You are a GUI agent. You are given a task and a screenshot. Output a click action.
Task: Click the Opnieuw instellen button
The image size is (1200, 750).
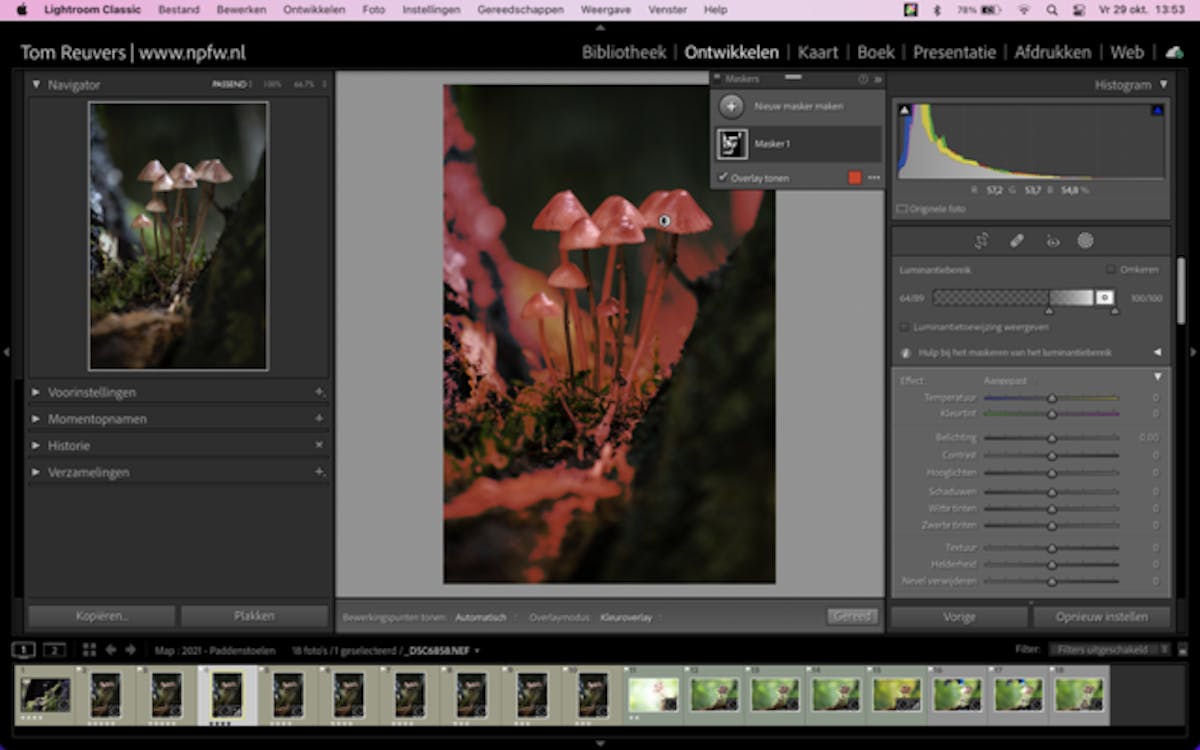pyautogui.click(x=1101, y=616)
